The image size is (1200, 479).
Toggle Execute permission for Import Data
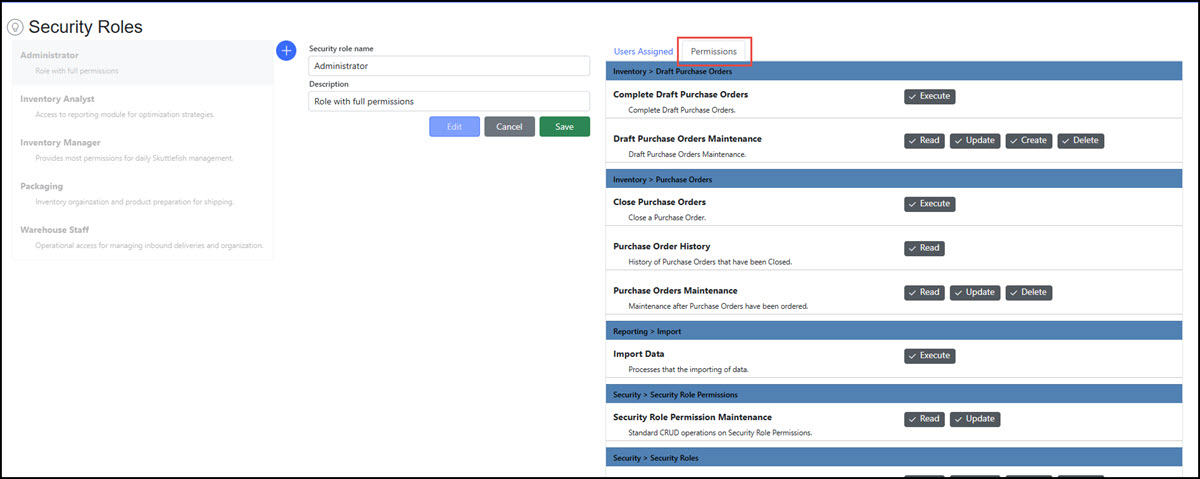pos(929,356)
